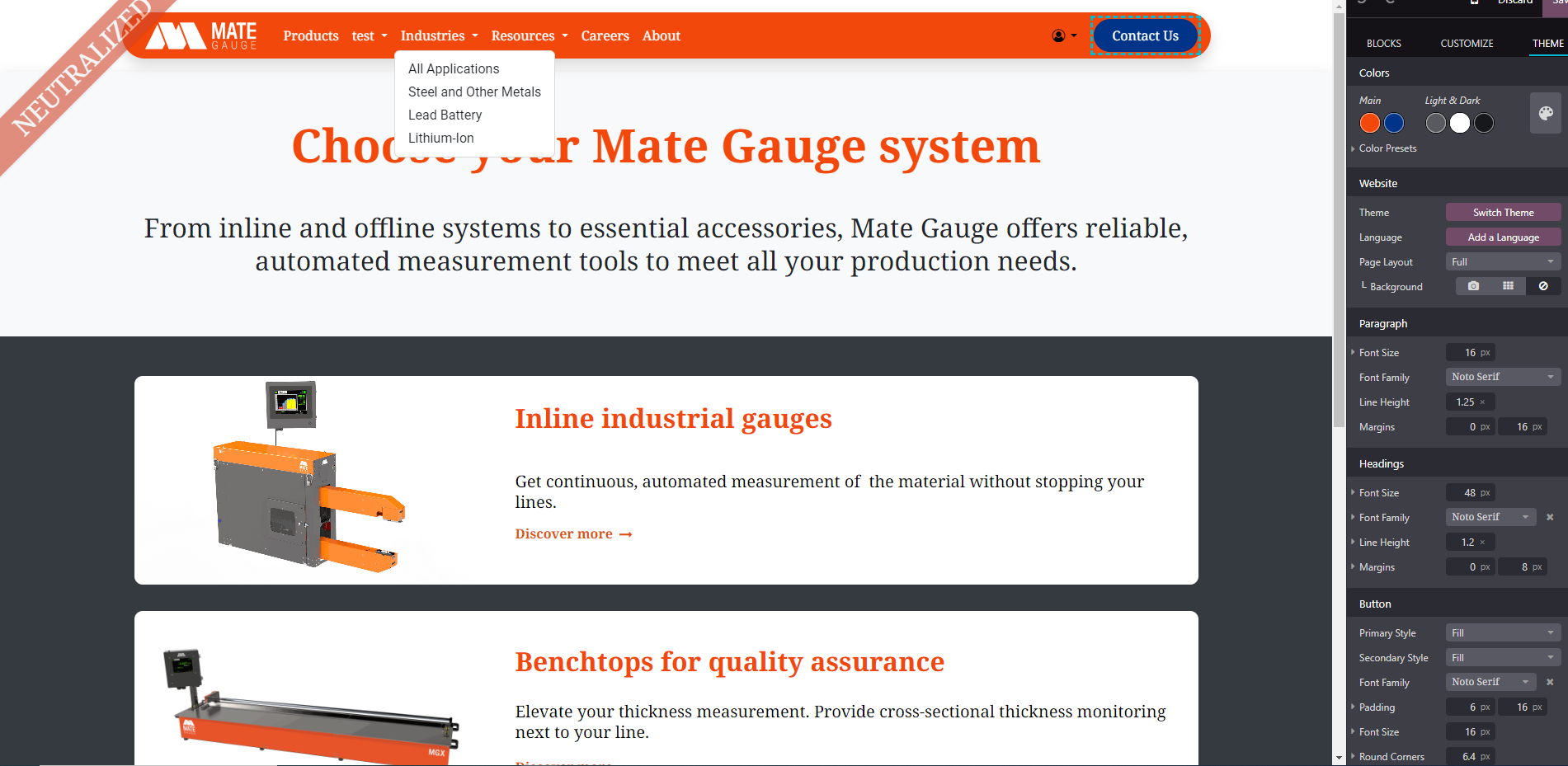The image size is (1568, 766).
Task: Select the camera image background option
Action: (x=1473, y=286)
